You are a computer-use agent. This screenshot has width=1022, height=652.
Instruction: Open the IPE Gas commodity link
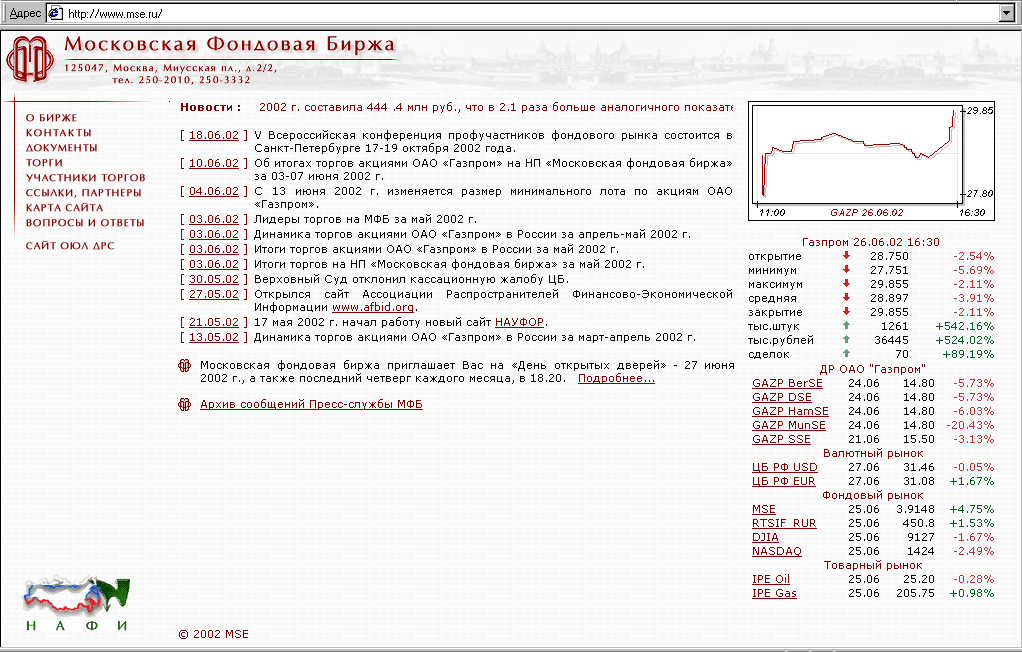click(774, 594)
